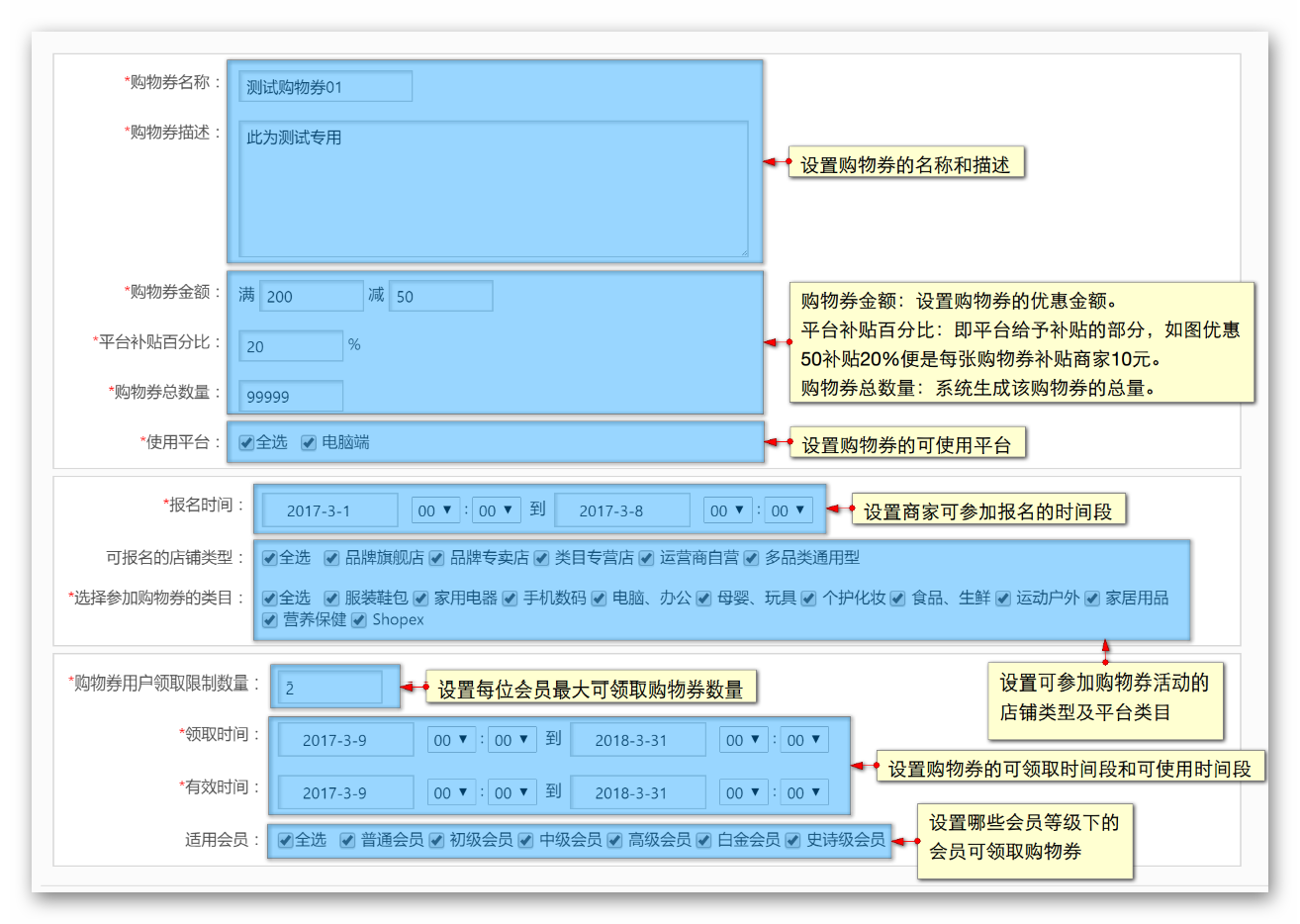The height and width of the screenshot is (924, 1300).
Task: Open 领取时间 start minute dropdown
Action: 512,740
